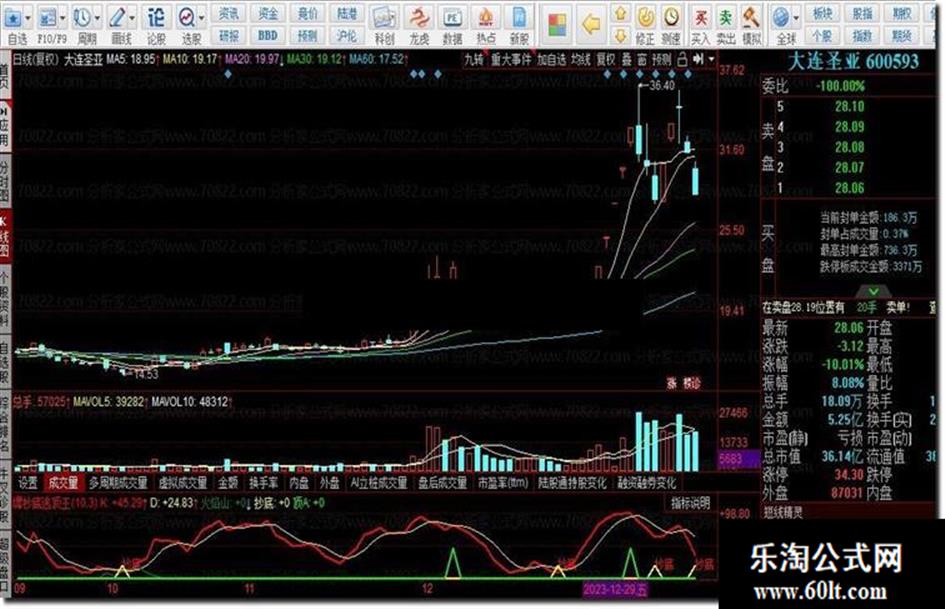Expand the dropdown arrow next to F10/F9
The image size is (945, 609).
(x=62, y=19)
